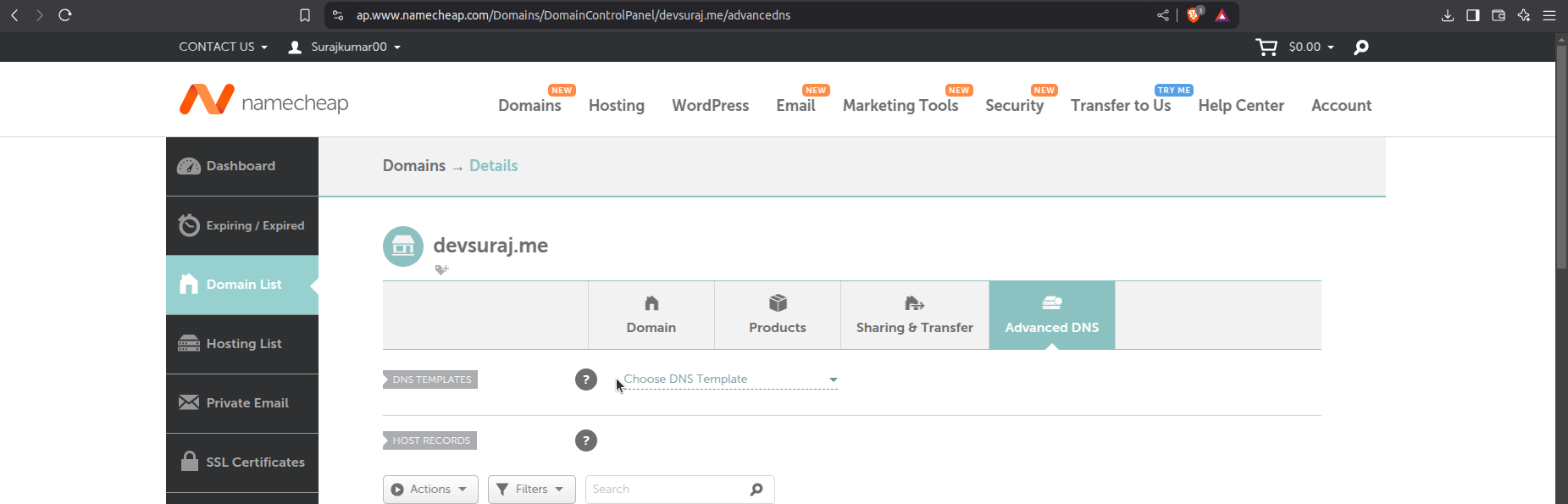Go to WordPress in the top navigation
This screenshot has width=1568, height=504.
[711, 106]
